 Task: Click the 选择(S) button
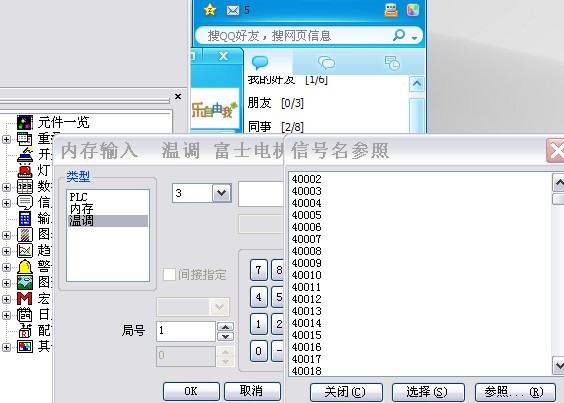(x=428, y=392)
